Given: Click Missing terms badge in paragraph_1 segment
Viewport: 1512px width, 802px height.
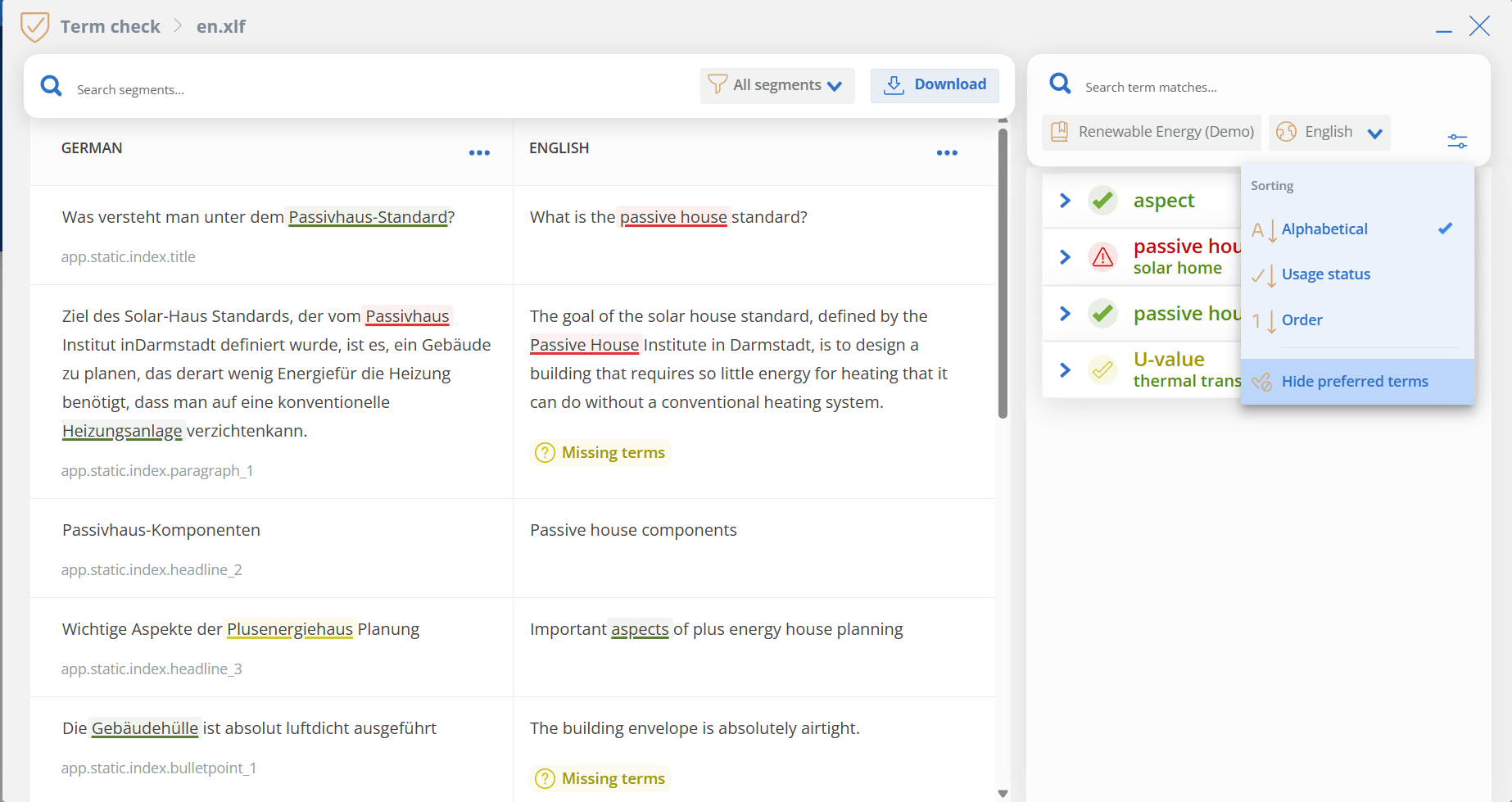Looking at the screenshot, I should tap(600, 452).
